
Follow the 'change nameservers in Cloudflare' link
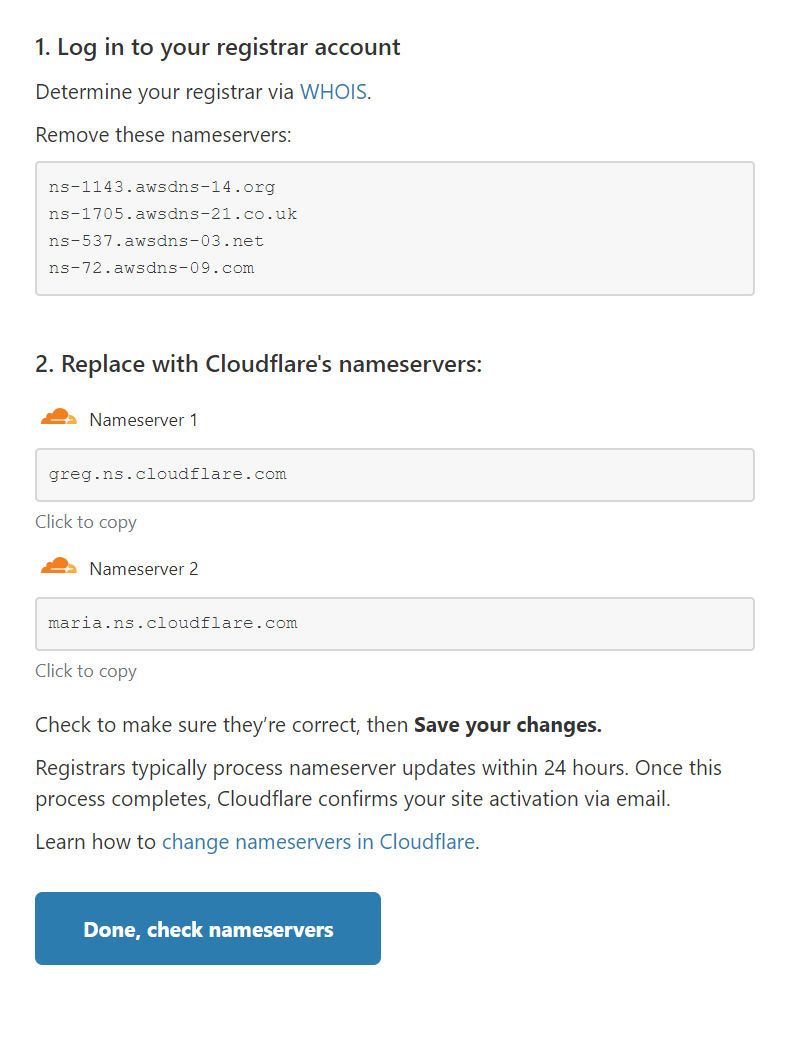tap(319, 842)
